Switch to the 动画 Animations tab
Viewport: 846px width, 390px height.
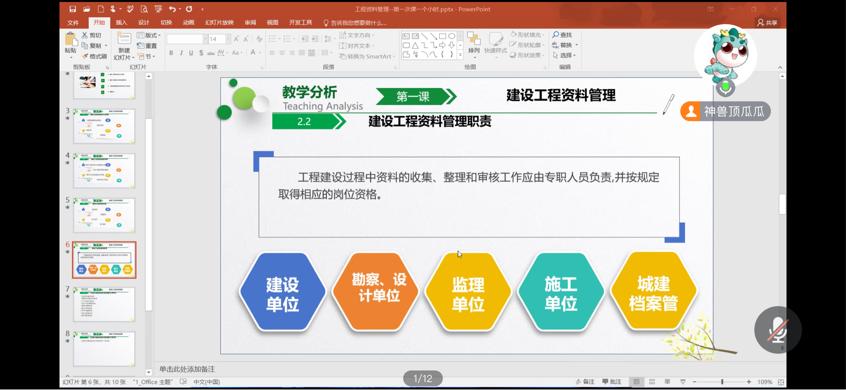(188, 23)
